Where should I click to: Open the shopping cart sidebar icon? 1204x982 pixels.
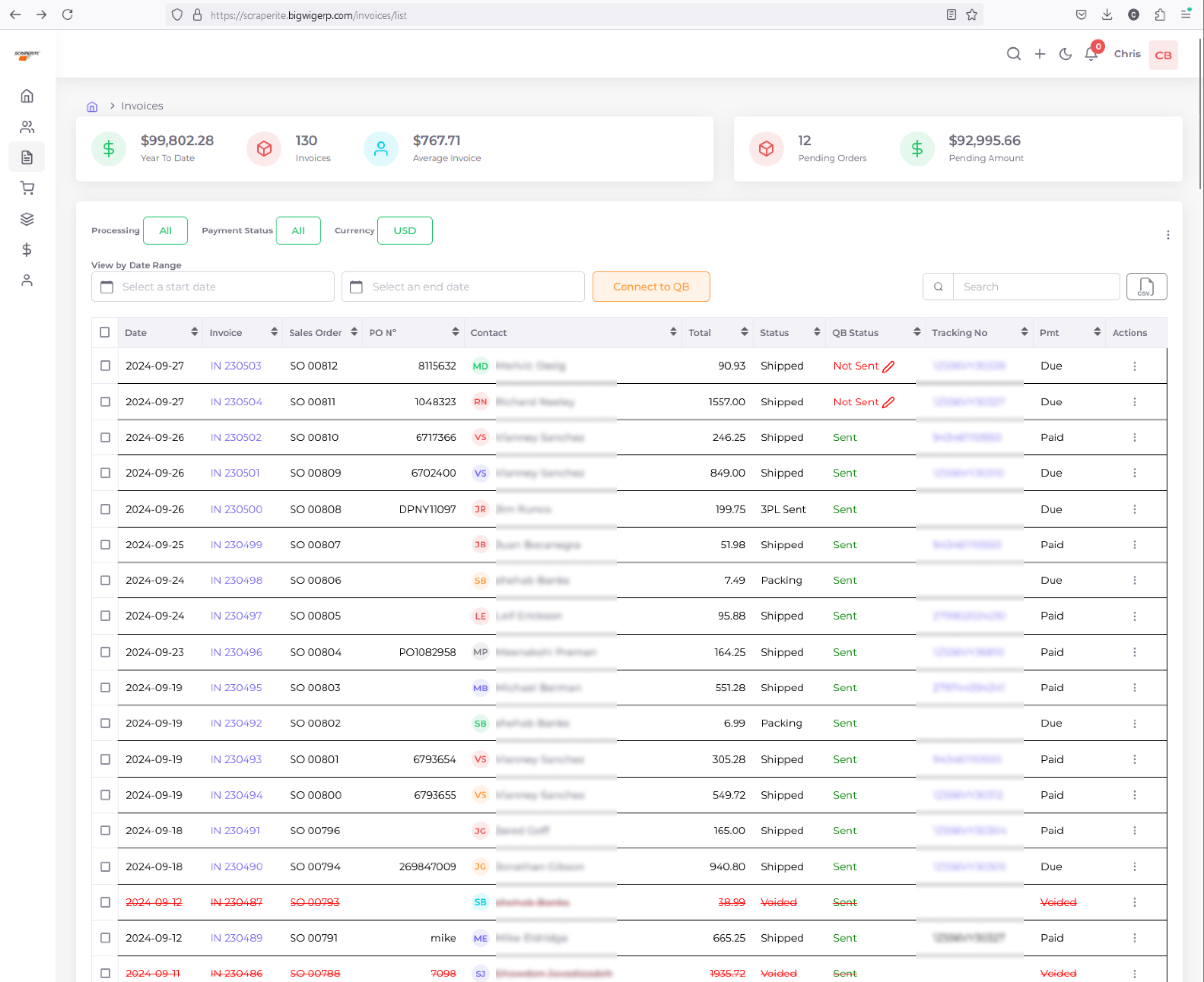pos(27,188)
